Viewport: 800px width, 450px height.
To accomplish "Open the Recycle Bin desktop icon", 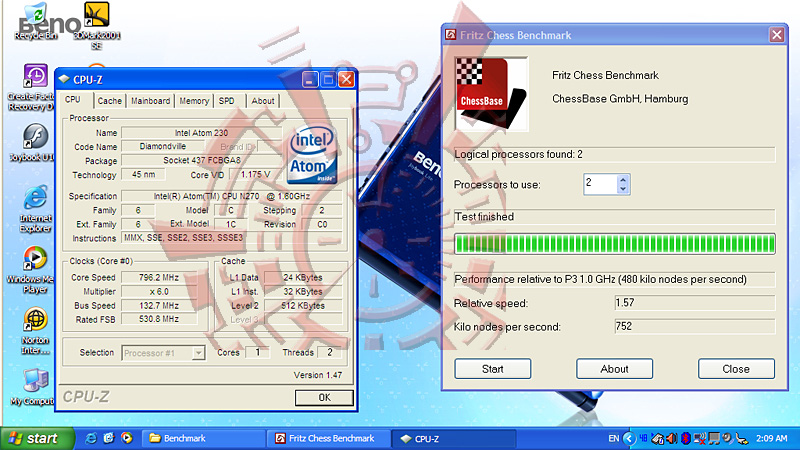I will point(35,21).
